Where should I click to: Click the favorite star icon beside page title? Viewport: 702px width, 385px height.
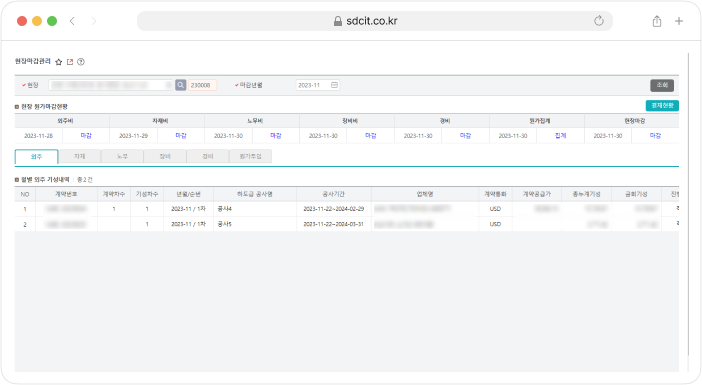tap(59, 62)
